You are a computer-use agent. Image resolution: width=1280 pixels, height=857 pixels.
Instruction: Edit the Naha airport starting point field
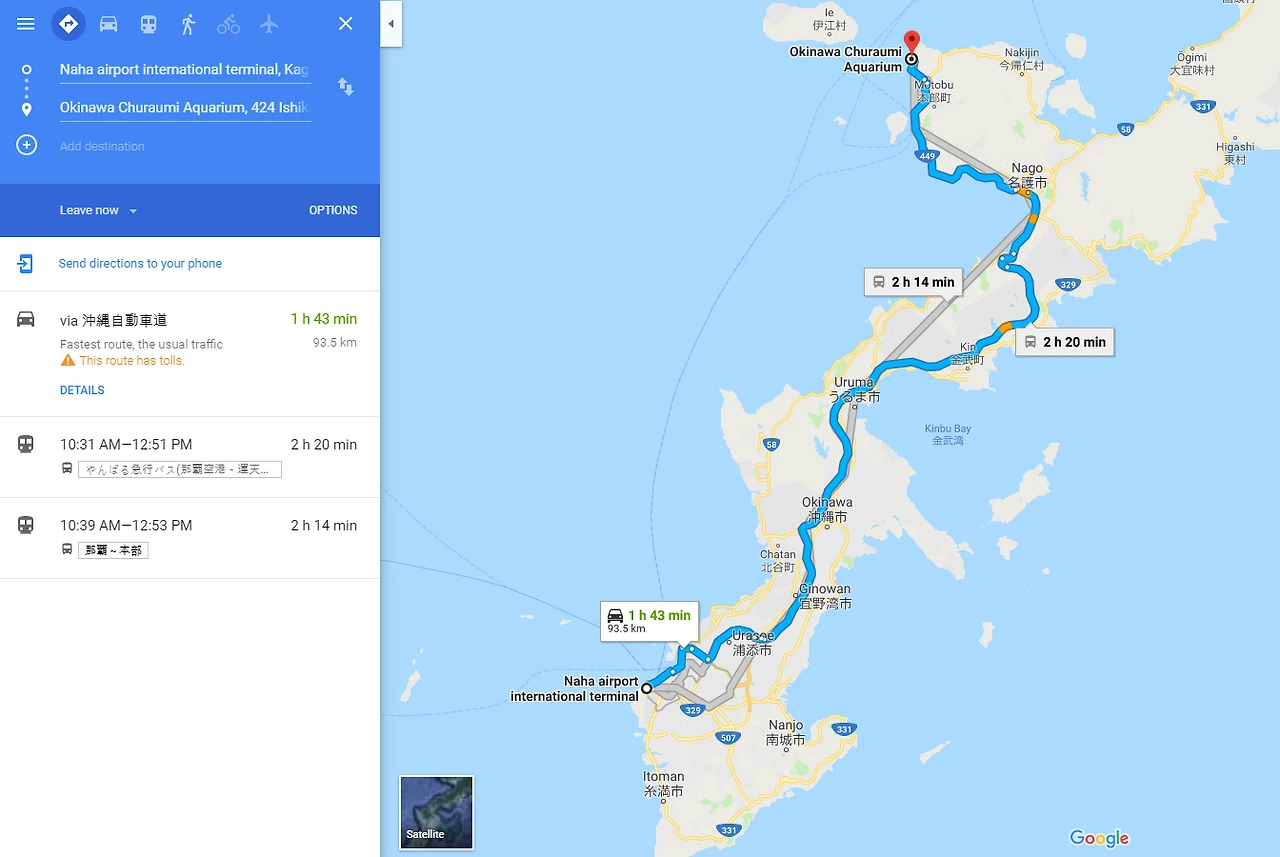(185, 70)
